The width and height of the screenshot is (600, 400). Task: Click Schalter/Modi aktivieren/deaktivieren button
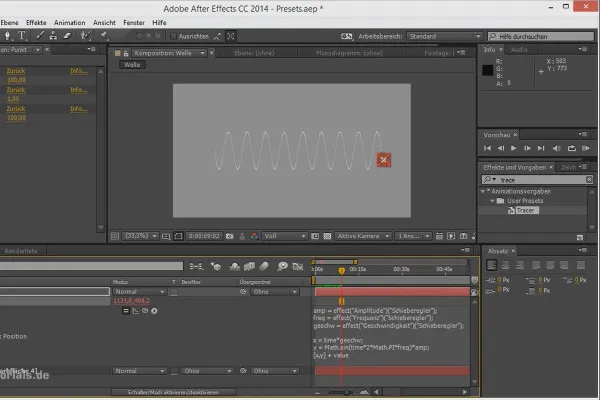pos(173,392)
